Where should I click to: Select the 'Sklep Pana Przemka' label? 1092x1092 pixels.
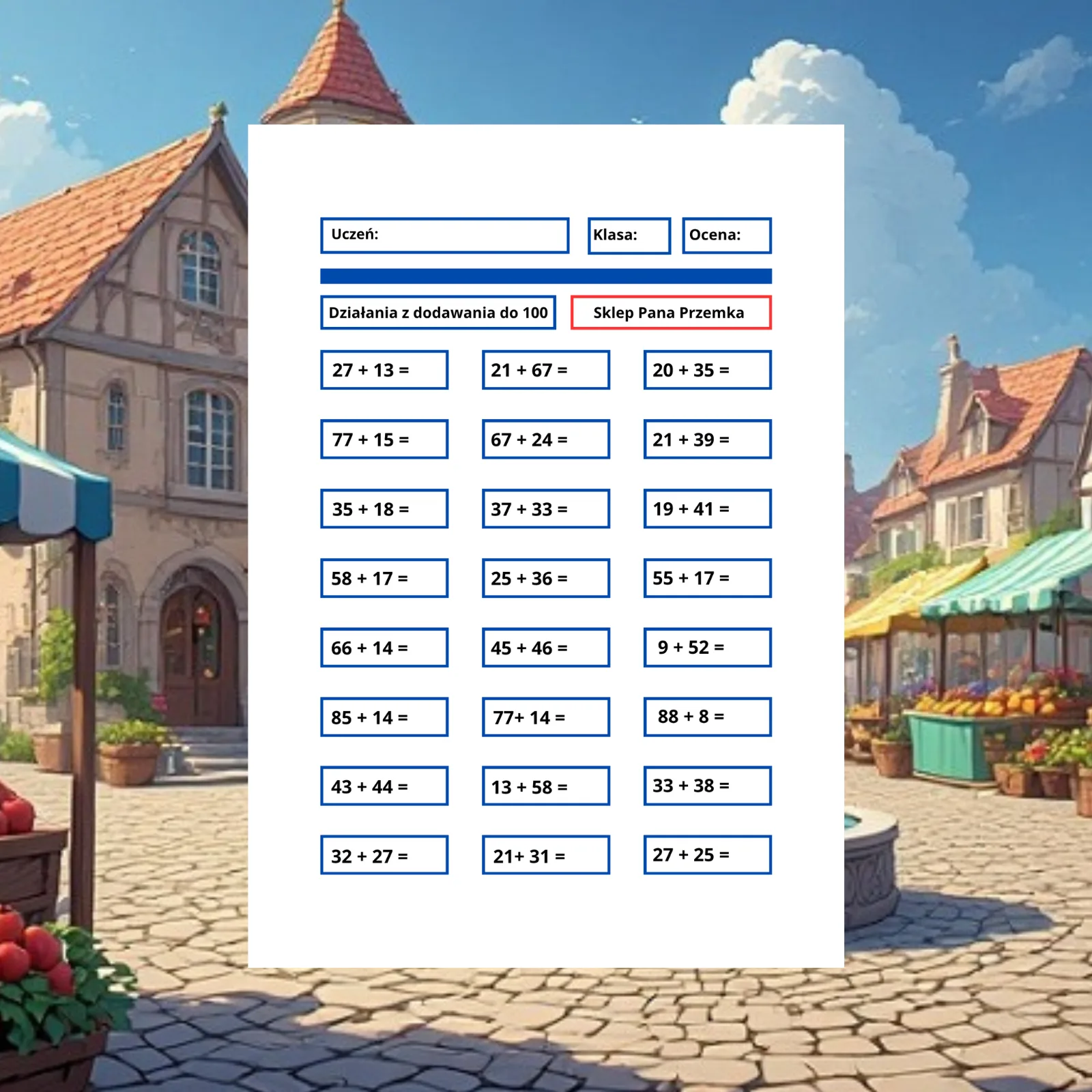pyautogui.click(x=671, y=313)
